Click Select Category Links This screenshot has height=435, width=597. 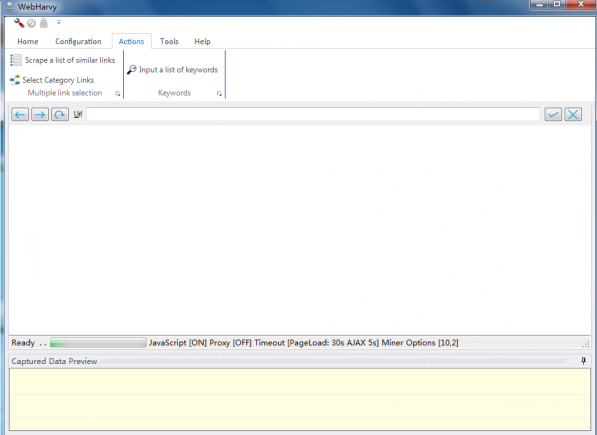coord(52,80)
